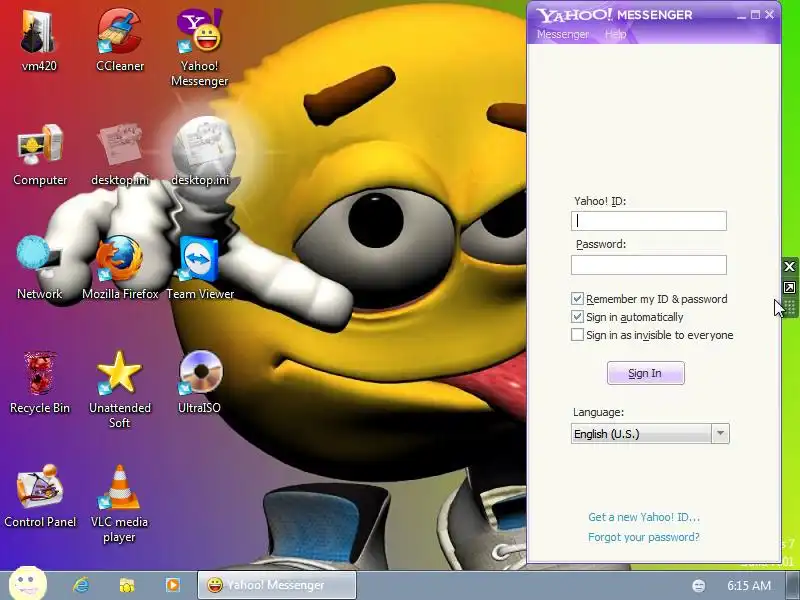Click the Password input field
The height and width of the screenshot is (600, 800).
pos(648,265)
